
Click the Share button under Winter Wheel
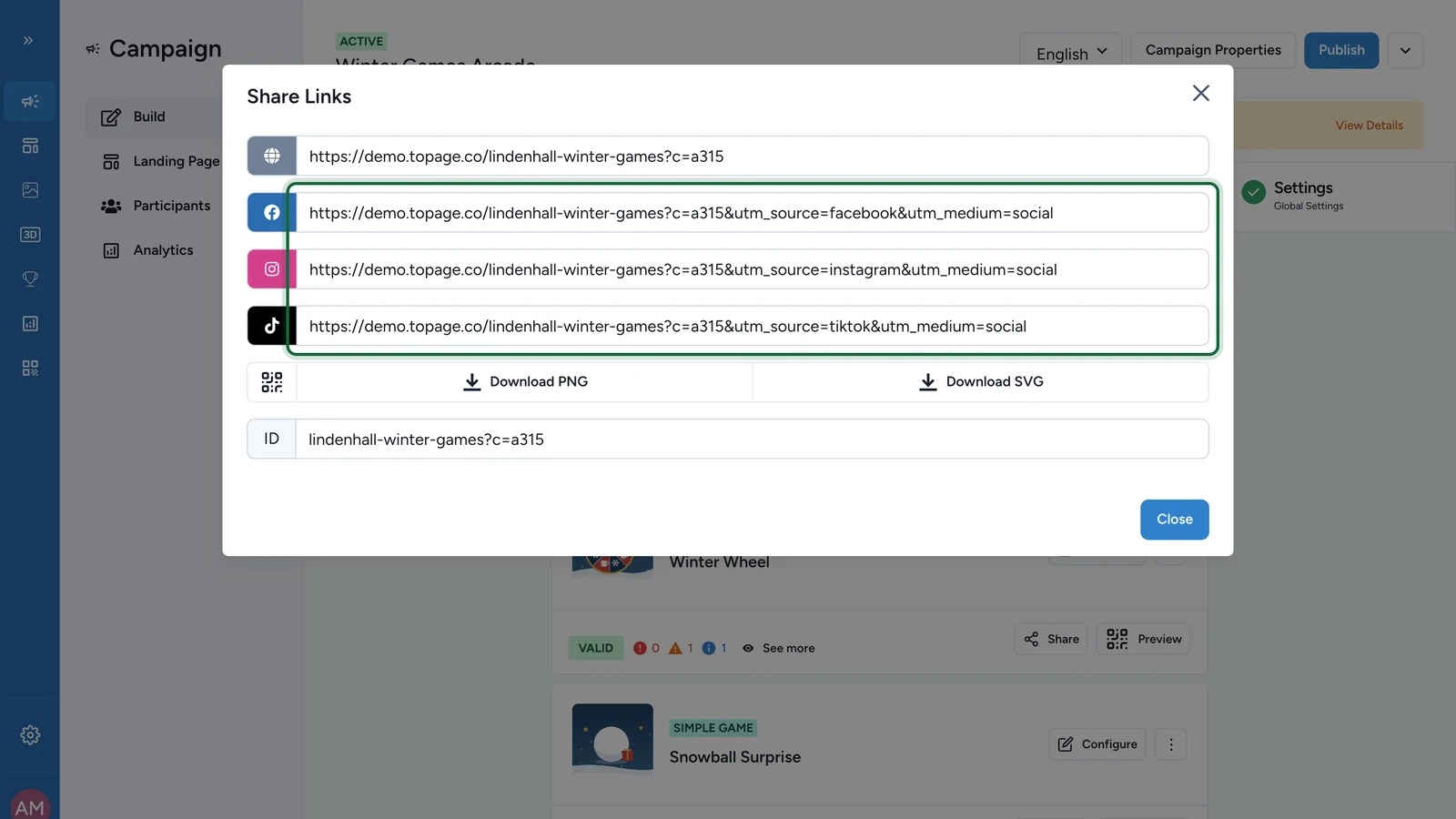(1051, 639)
